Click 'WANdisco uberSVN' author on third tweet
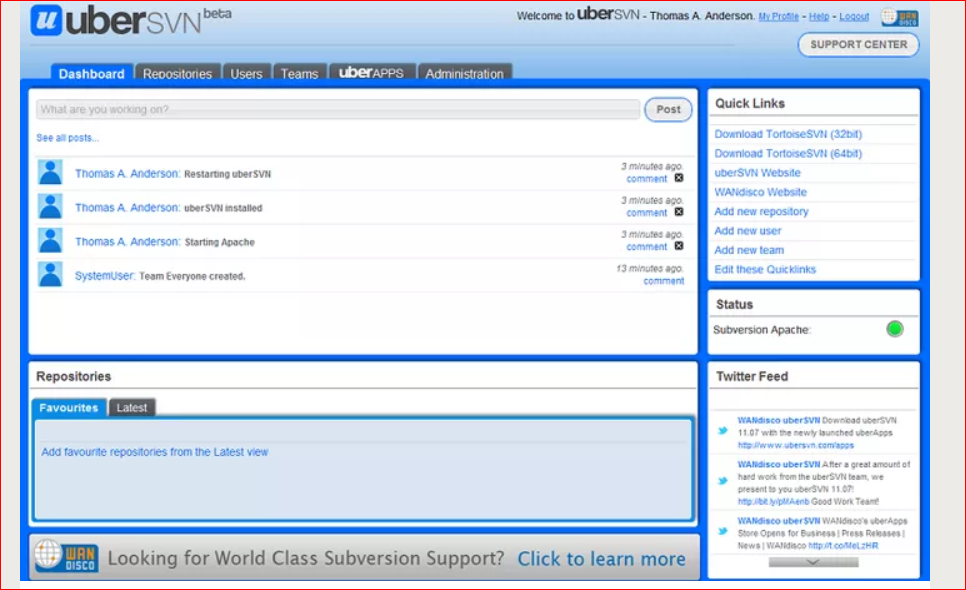Image resolution: width=966 pixels, height=590 pixels. coord(779,521)
